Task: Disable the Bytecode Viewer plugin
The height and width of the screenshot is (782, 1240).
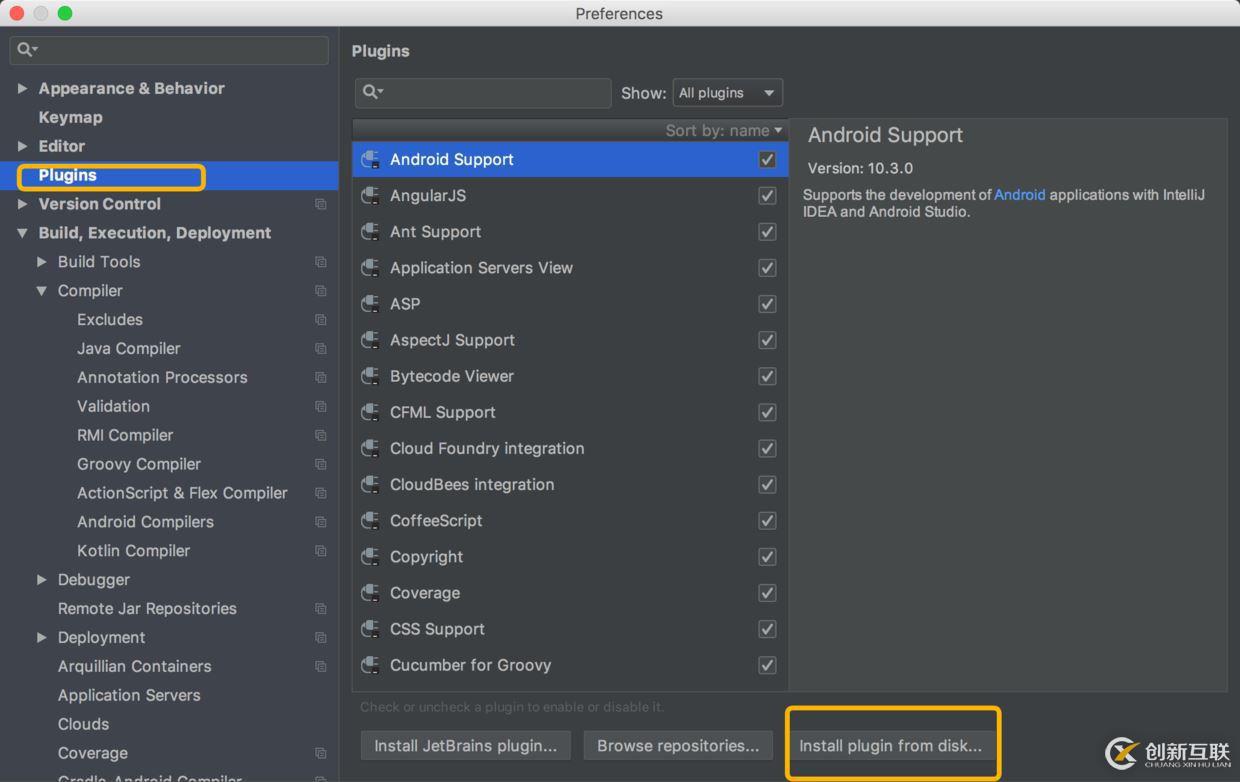Action: 767,376
